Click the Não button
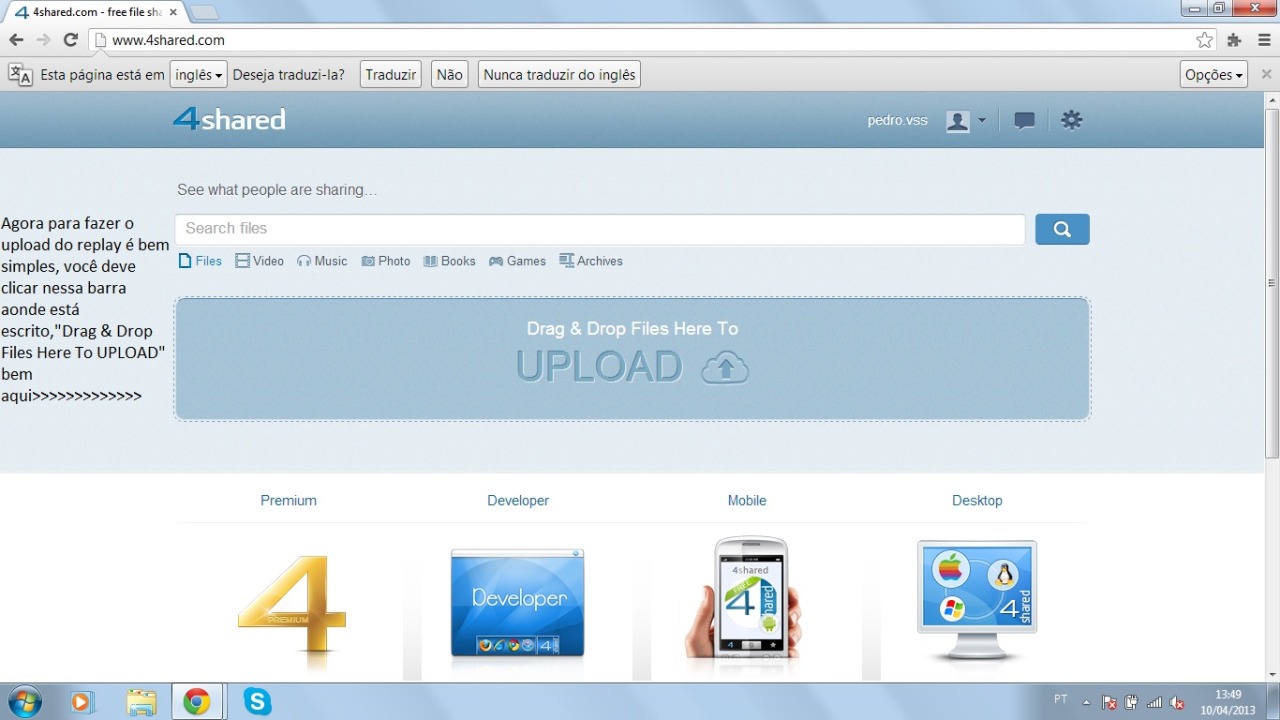The image size is (1280, 720). coord(450,74)
